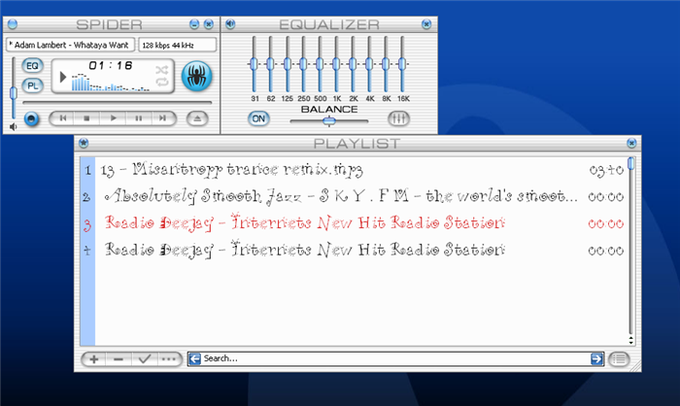Mute using the speaker icon
The width and height of the screenshot is (680, 406).
point(13,127)
